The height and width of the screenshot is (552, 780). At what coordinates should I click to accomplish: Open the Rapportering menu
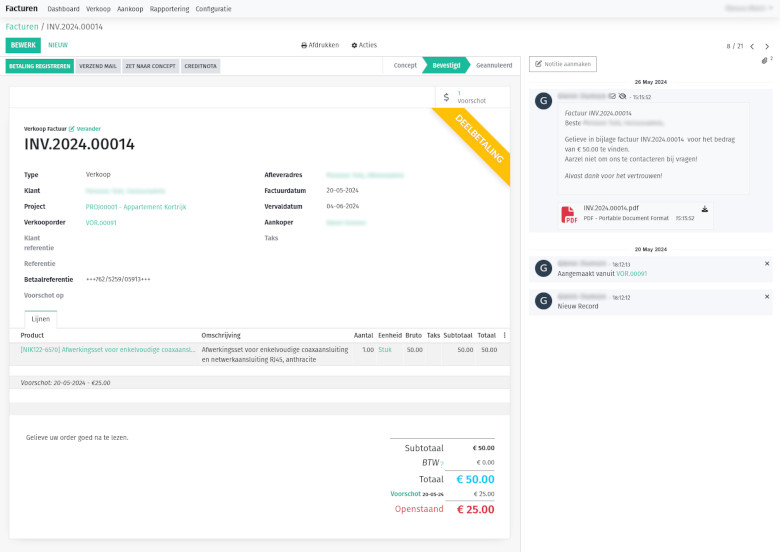pos(169,8)
